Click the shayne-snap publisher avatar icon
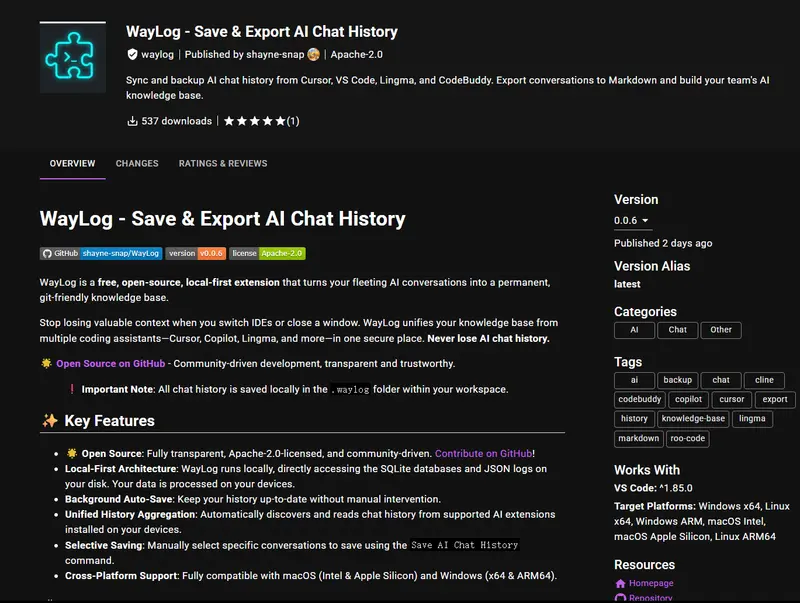 tap(313, 55)
